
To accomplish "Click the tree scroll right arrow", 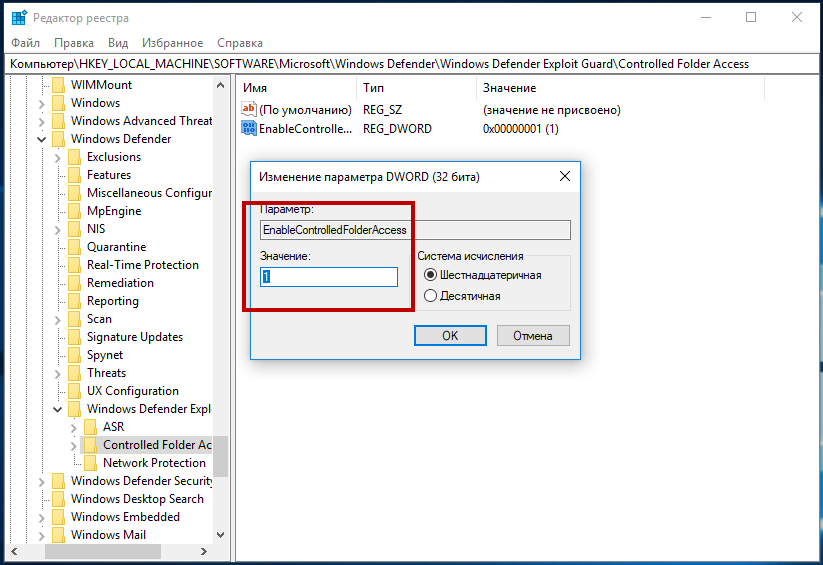I will (204, 551).
